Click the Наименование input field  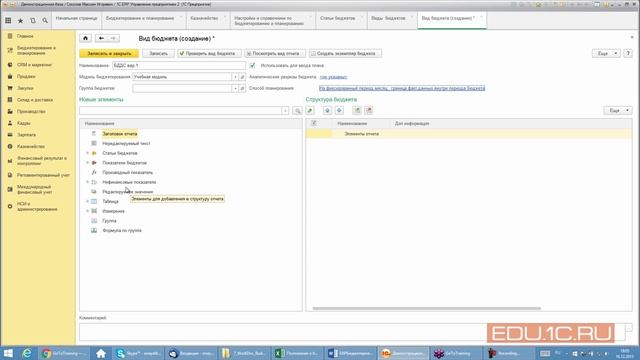179,65
